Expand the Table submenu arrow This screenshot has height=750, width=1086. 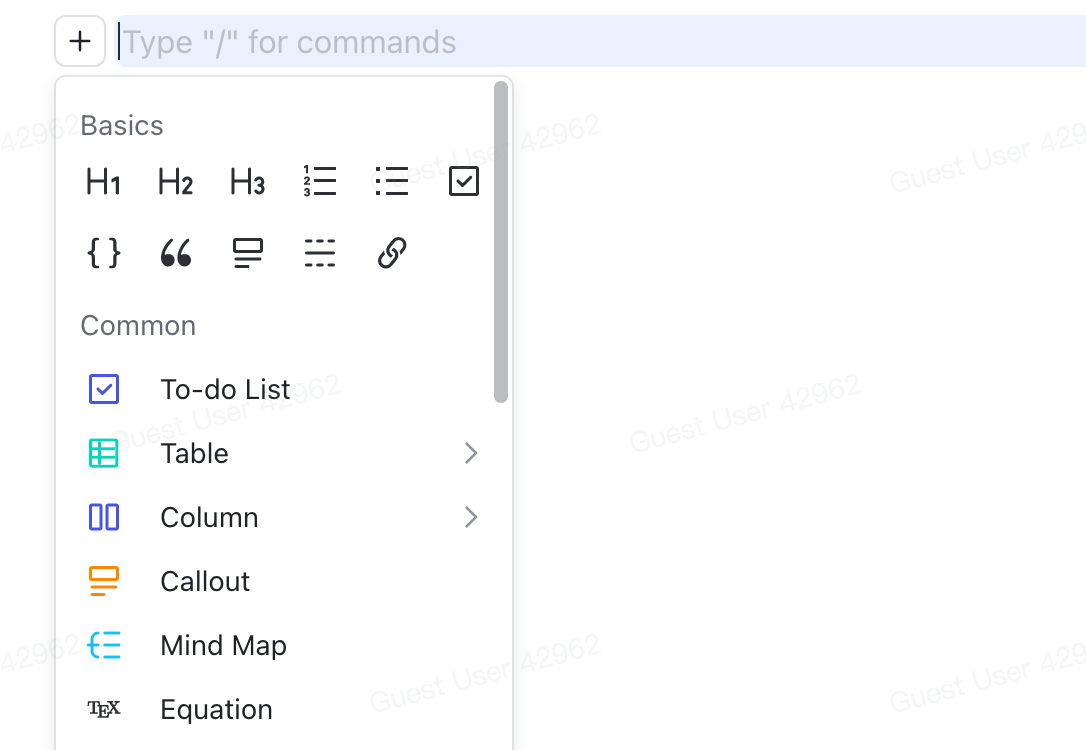point(471,454)
